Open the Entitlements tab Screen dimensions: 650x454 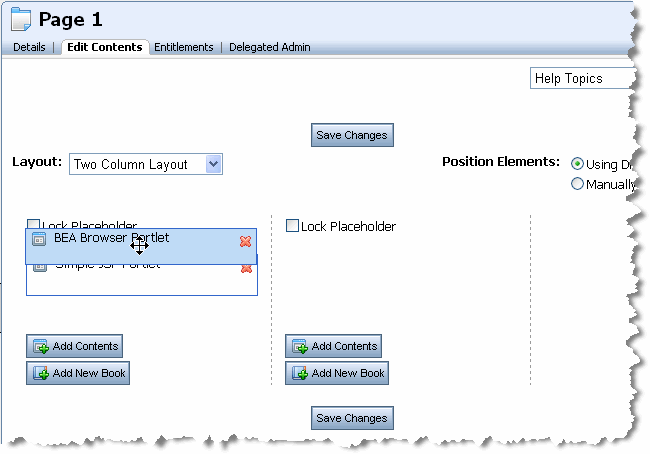pos(183,47)
